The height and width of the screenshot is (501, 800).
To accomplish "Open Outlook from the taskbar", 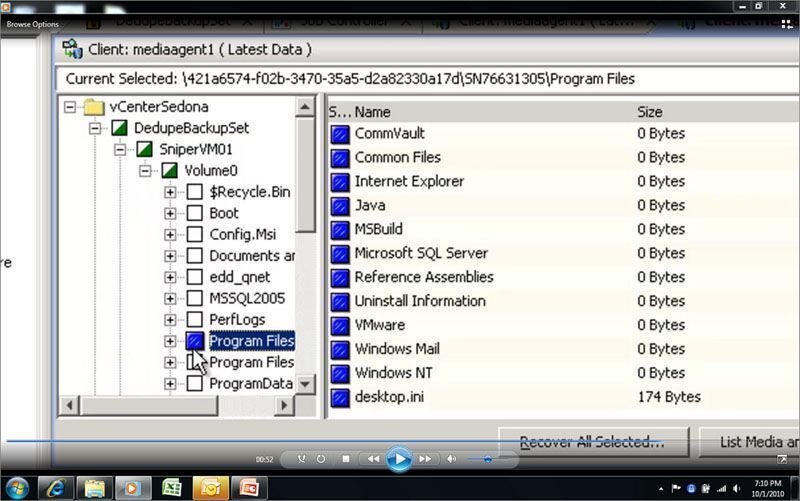I will tap(210, 488).
